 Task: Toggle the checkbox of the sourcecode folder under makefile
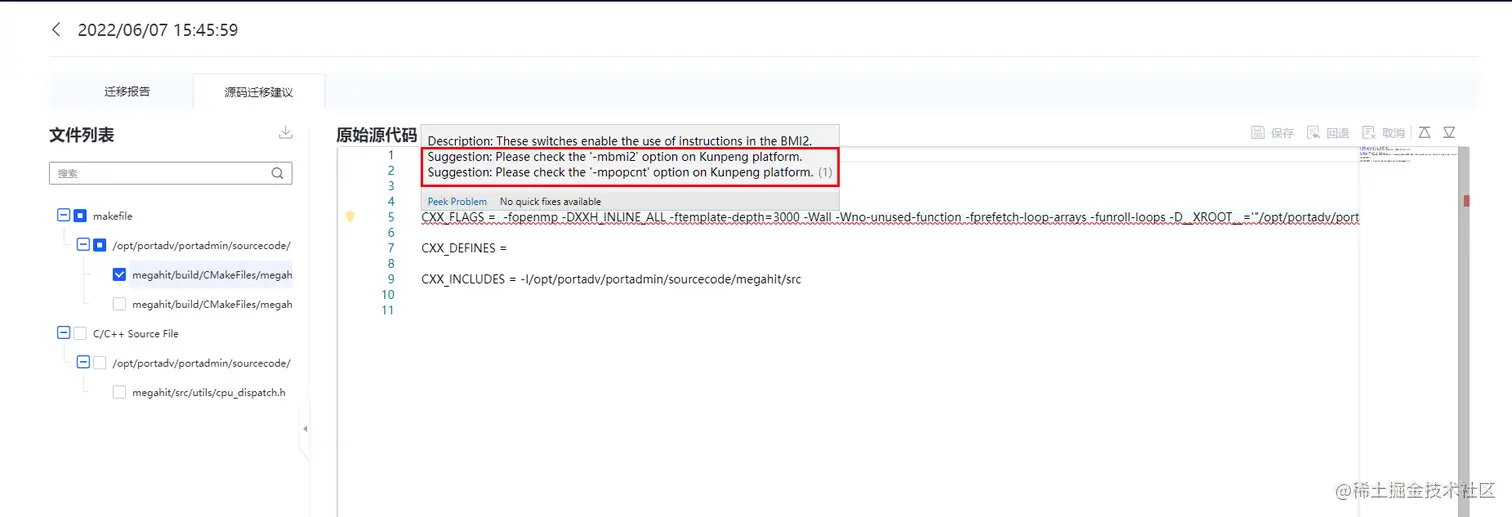point(100,244)
